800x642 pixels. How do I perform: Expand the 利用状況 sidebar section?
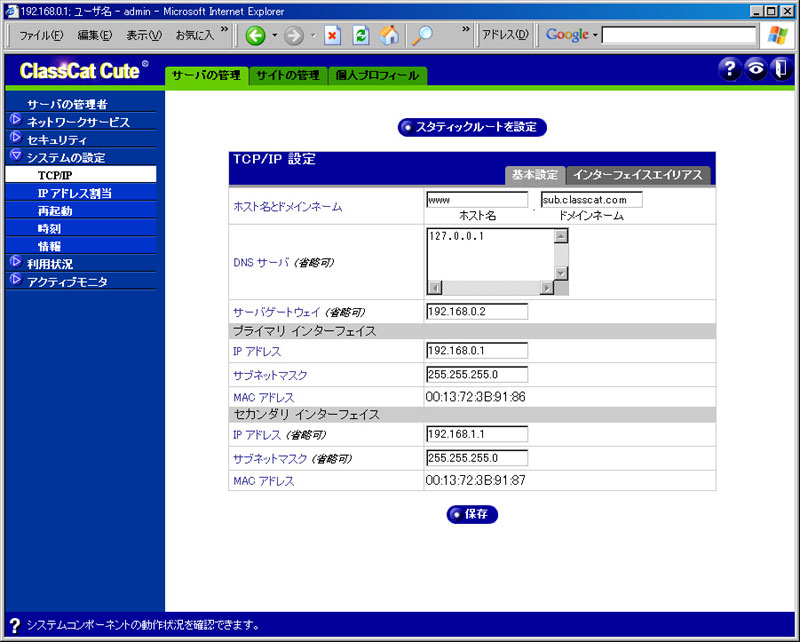[16, 262]
